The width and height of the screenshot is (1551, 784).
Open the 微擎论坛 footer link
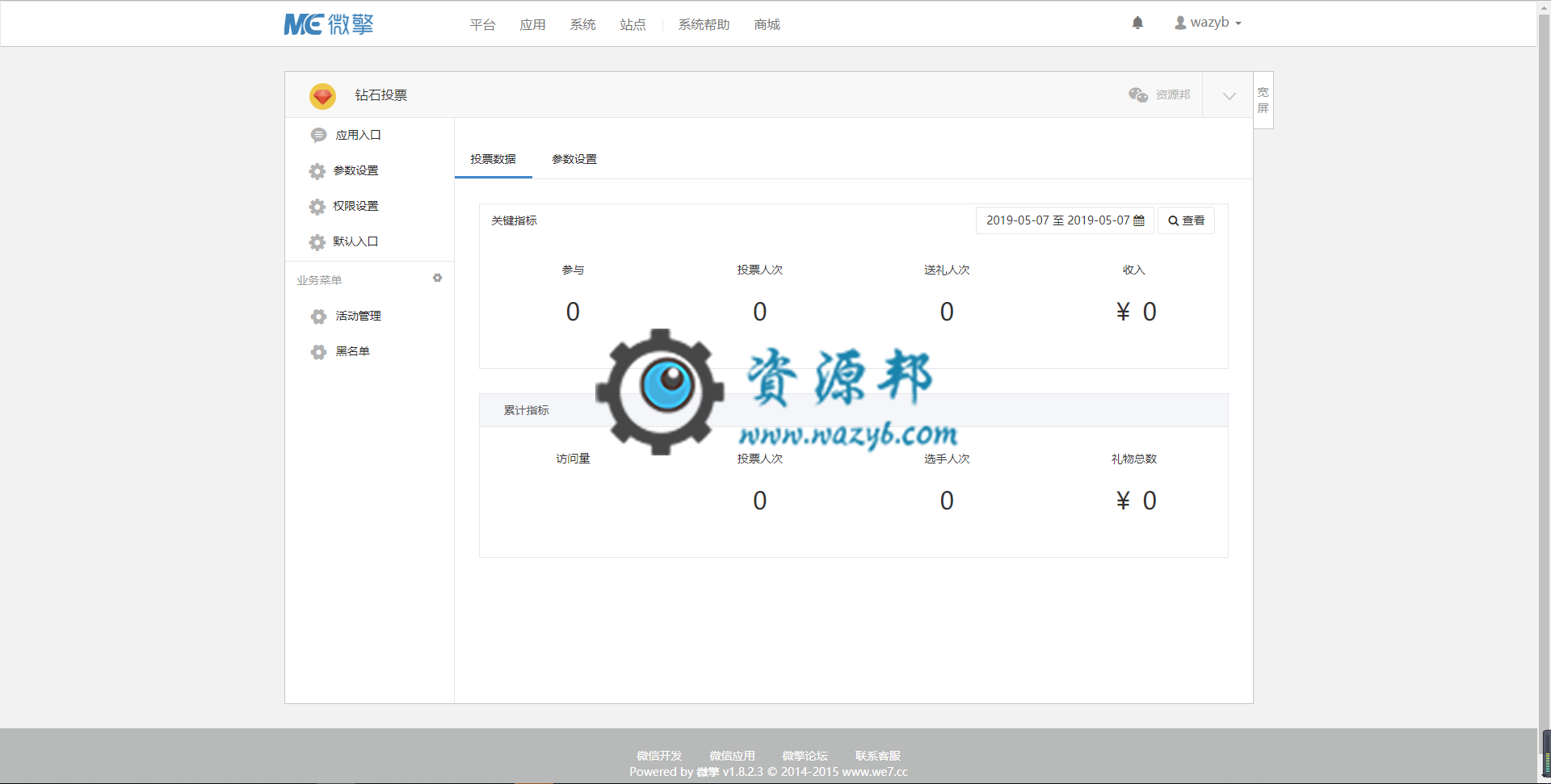805,756
